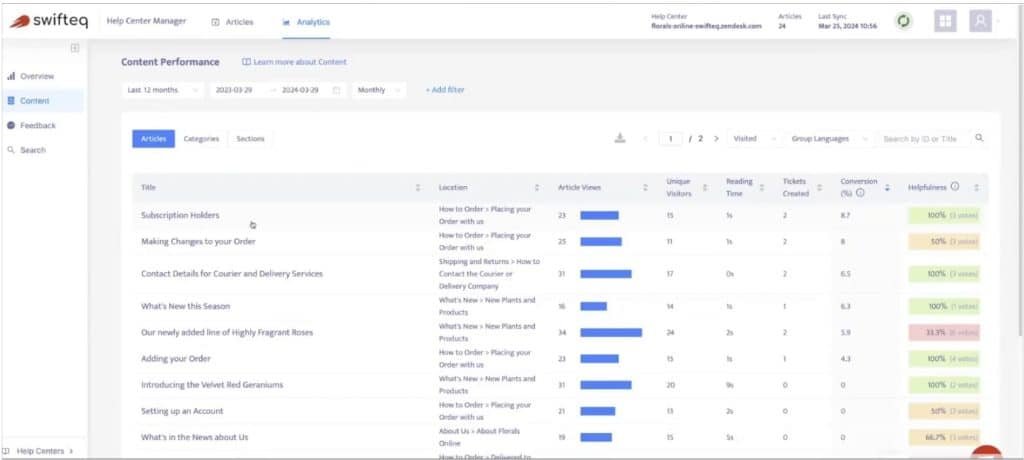
Task: Open What's New this Season article
Action: coord(185,306)
